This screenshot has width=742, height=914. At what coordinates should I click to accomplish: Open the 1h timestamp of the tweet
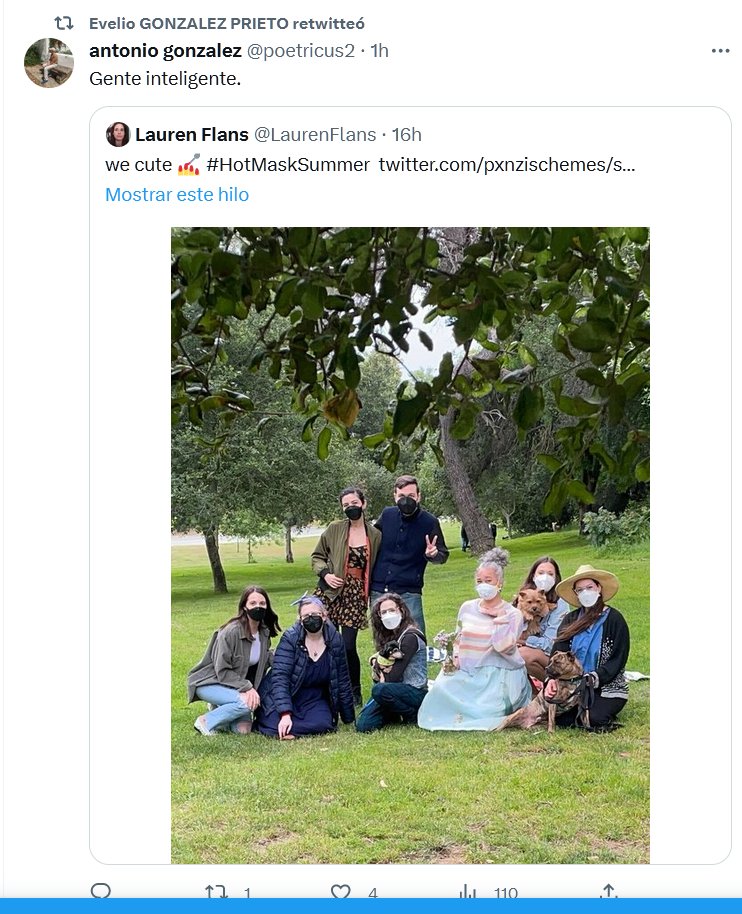click(x=380, y=51)
